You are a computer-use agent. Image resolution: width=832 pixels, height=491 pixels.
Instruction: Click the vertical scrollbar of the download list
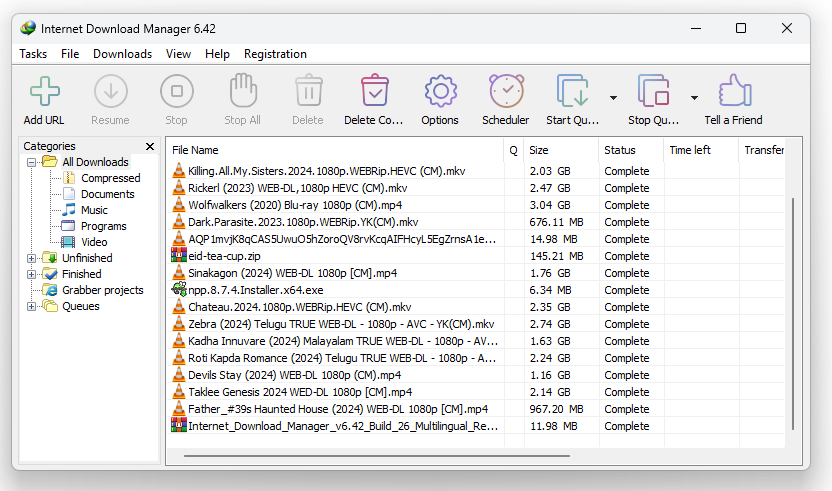[x=793, y=313]
